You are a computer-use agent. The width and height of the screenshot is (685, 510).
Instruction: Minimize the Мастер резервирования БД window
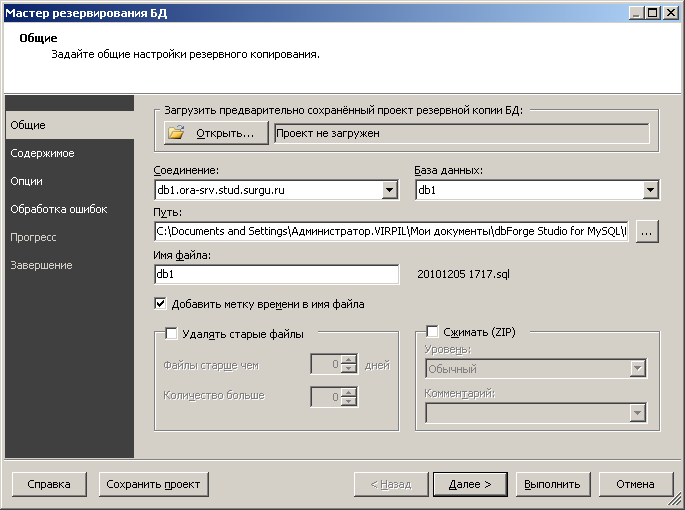637,13
